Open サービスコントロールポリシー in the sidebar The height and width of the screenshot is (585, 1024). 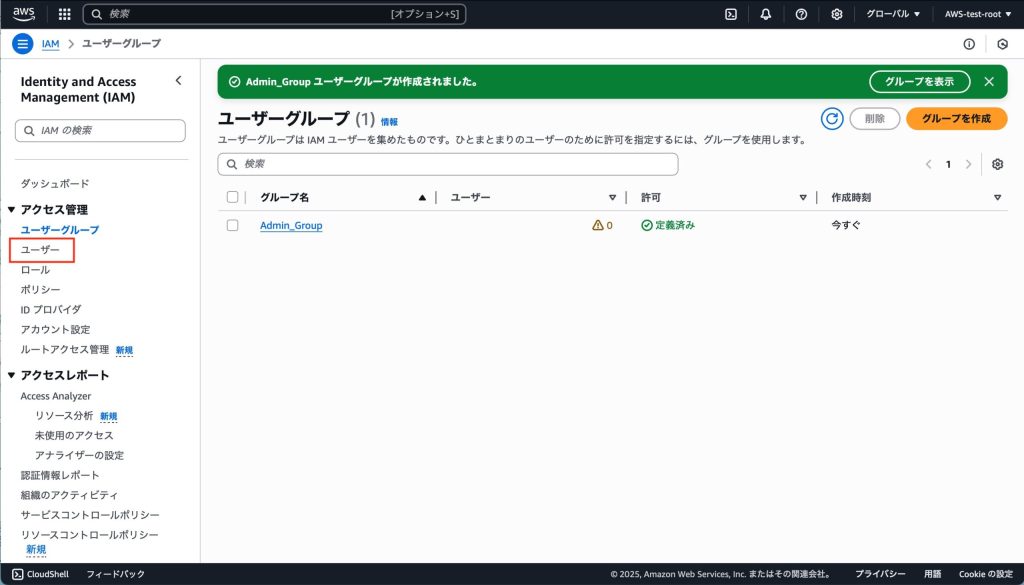(90, 514)
